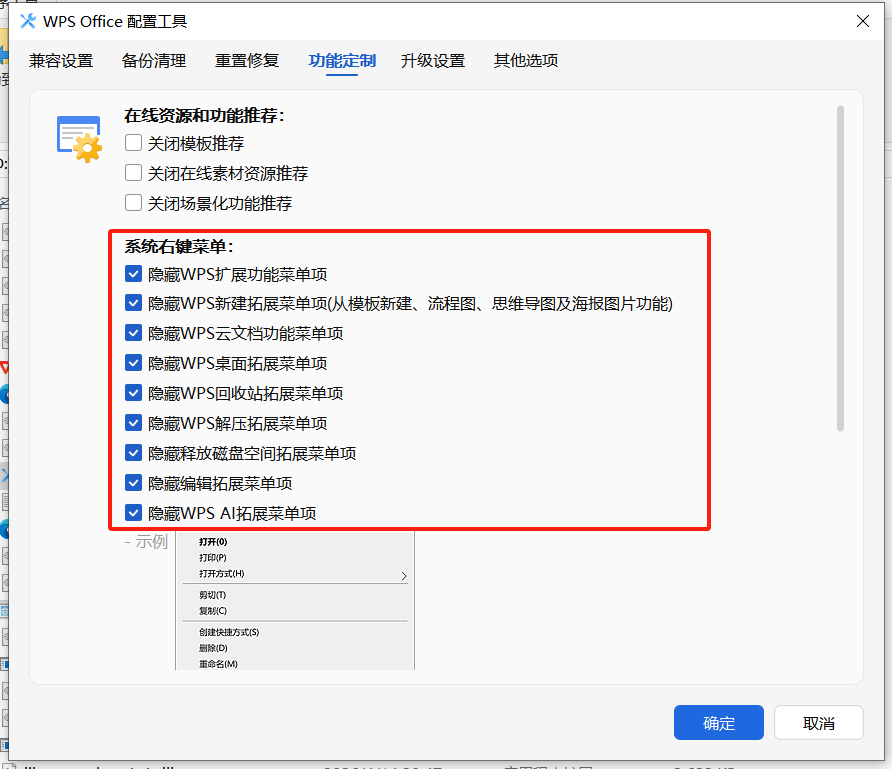Viewport: 892px width, 769px height.
Task: Select the 功能定制 tab
Action: click(342, 61)
